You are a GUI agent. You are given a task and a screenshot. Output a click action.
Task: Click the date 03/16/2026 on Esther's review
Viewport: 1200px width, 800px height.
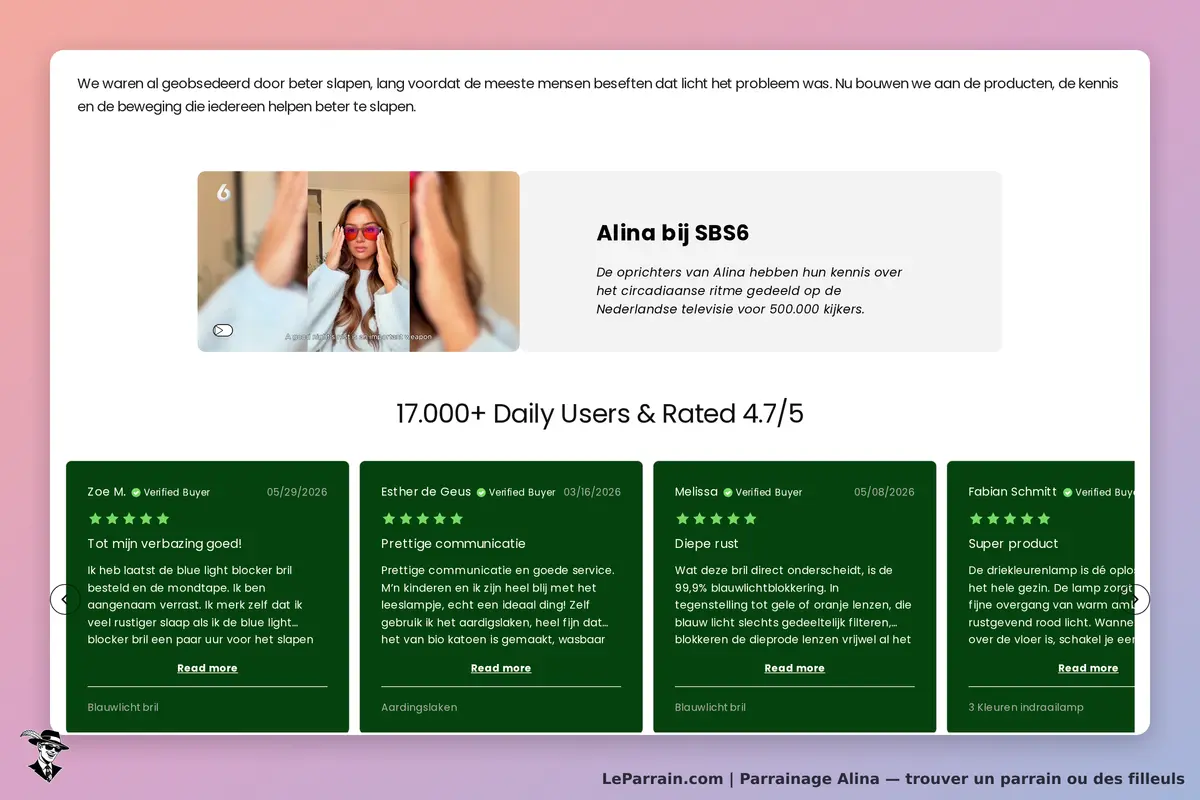[592, 492]
